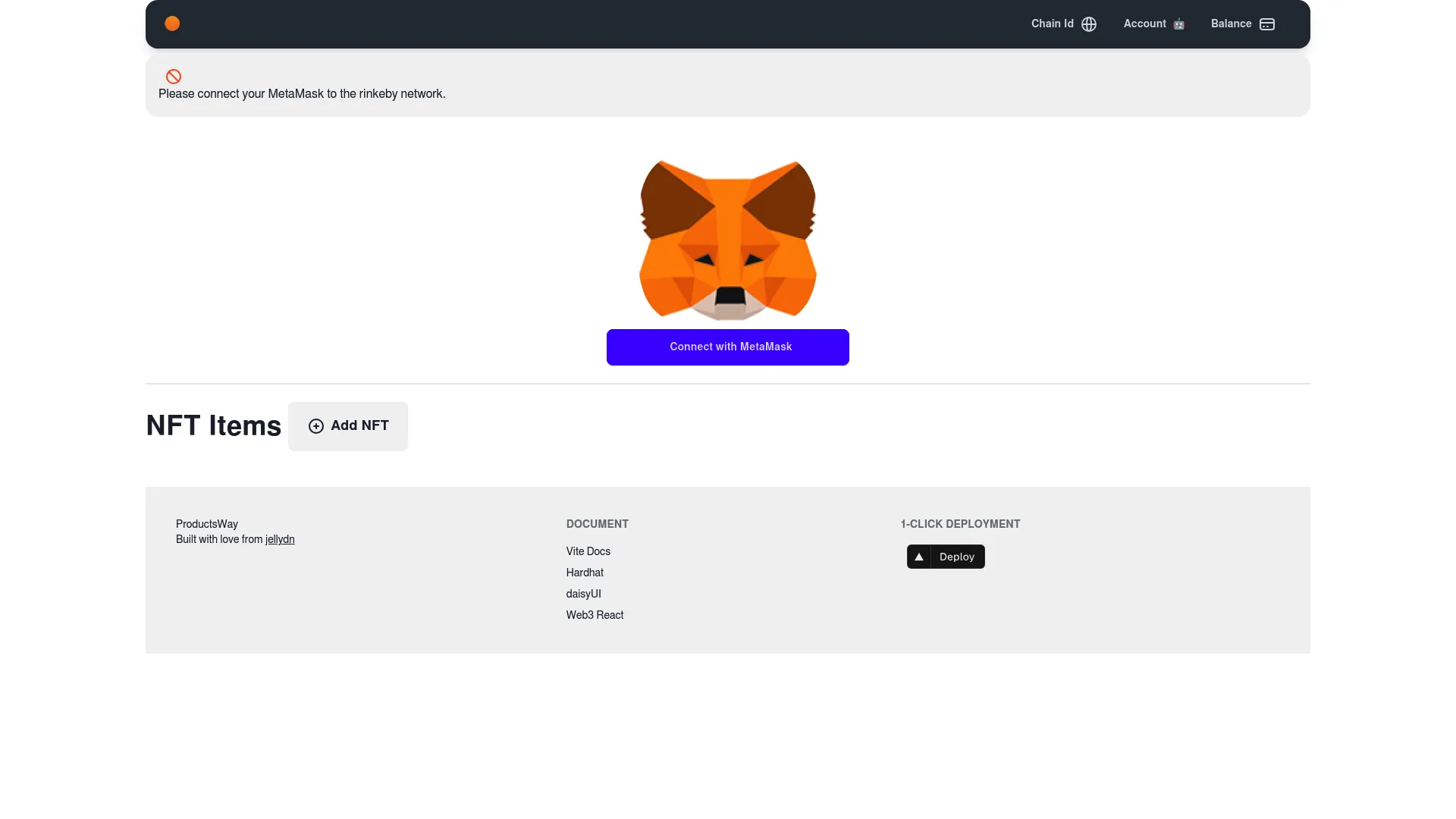Open the Web3 React link
Viewport: 1456px width, 819px height.
click(x=595, y=615)
